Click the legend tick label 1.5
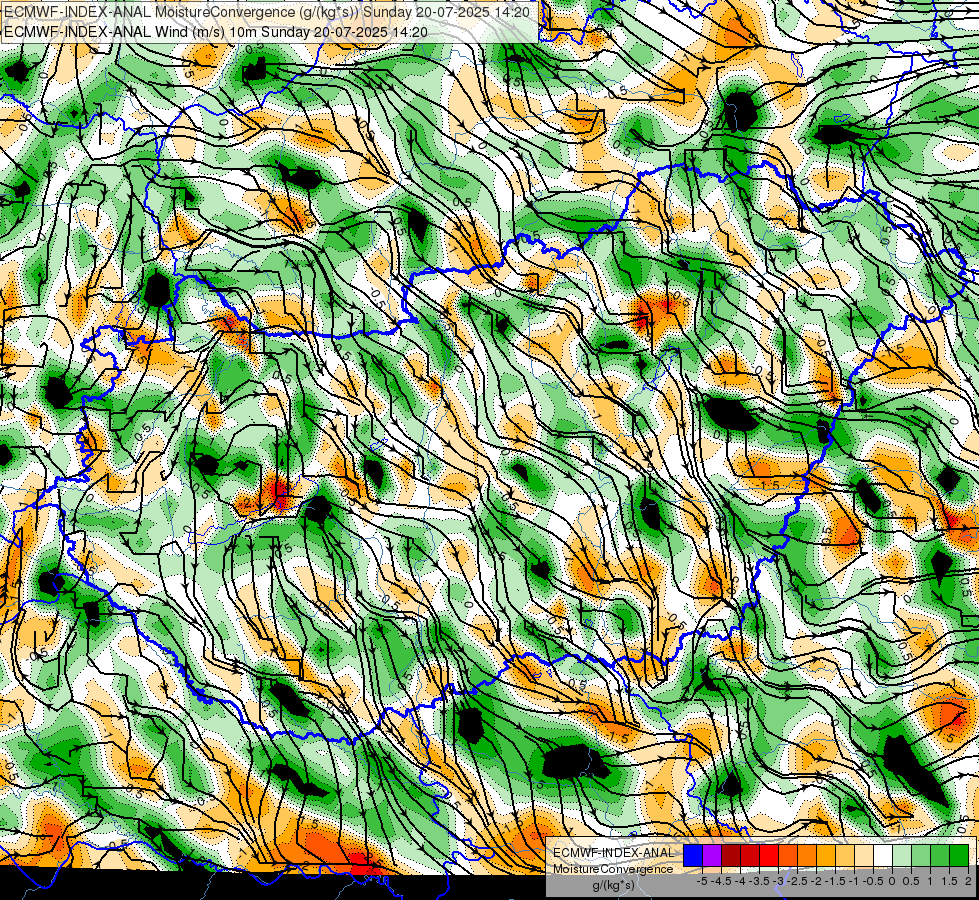 pyautogui.click(x=949, y=881)
